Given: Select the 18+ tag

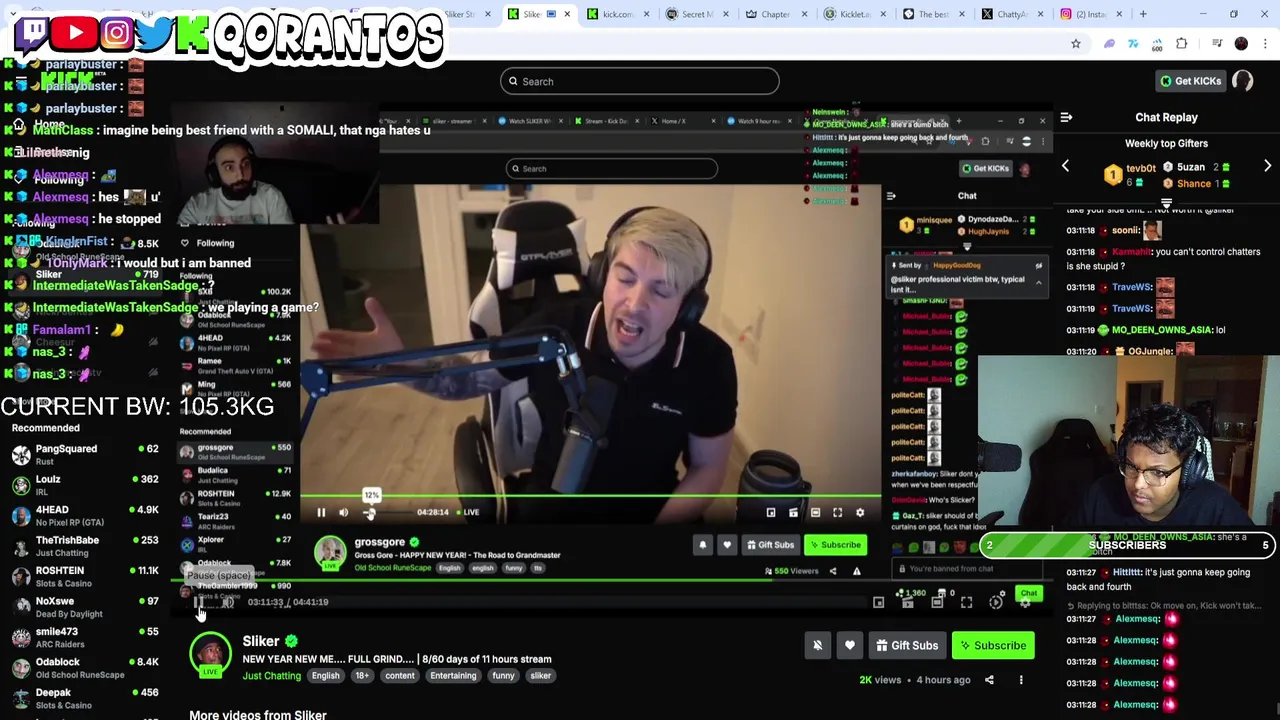Looking at the screenshot, I should (362, 676).
